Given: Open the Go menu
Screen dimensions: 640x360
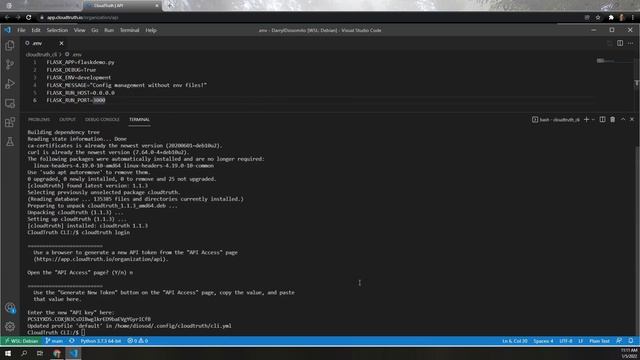Looking at the screenshot, I should [95, 30].
